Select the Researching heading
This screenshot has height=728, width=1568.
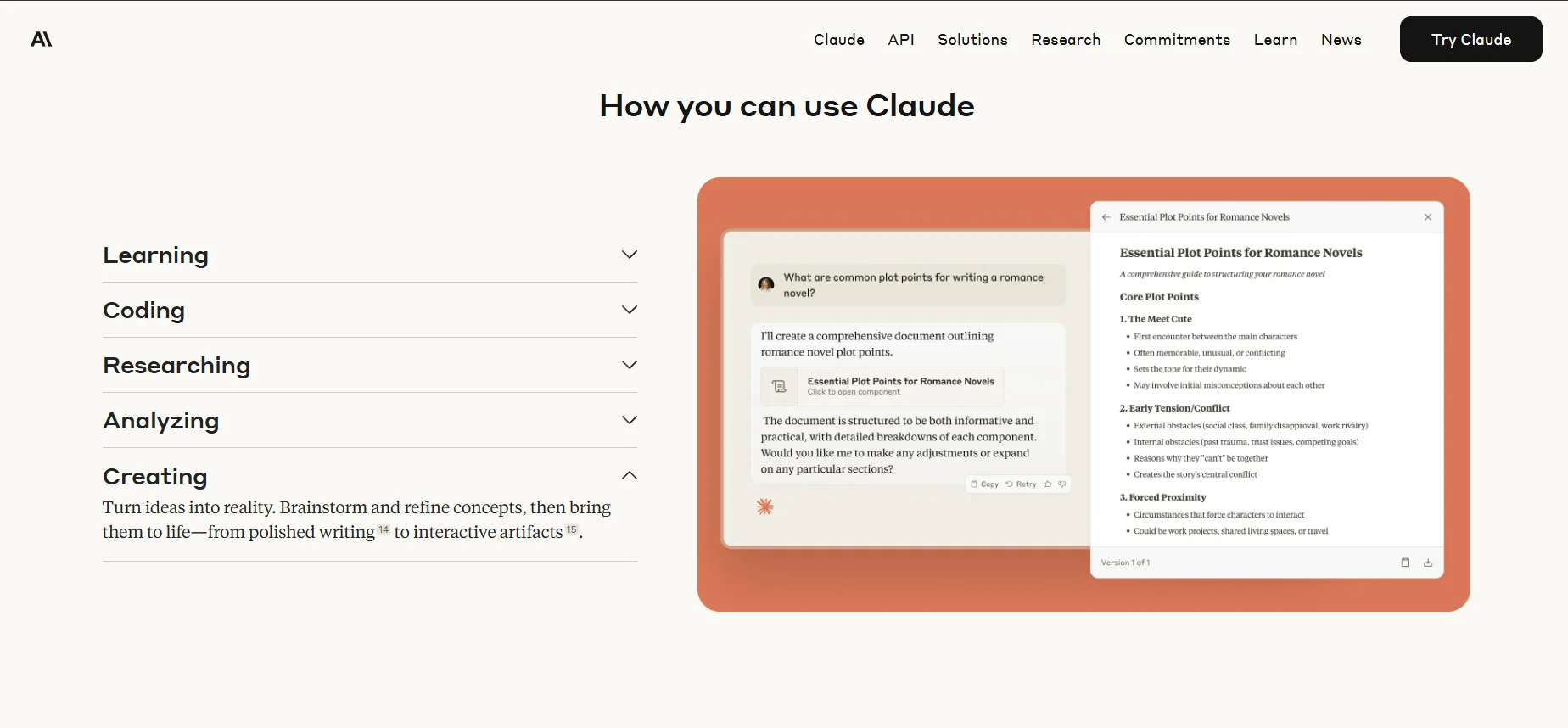176,366
